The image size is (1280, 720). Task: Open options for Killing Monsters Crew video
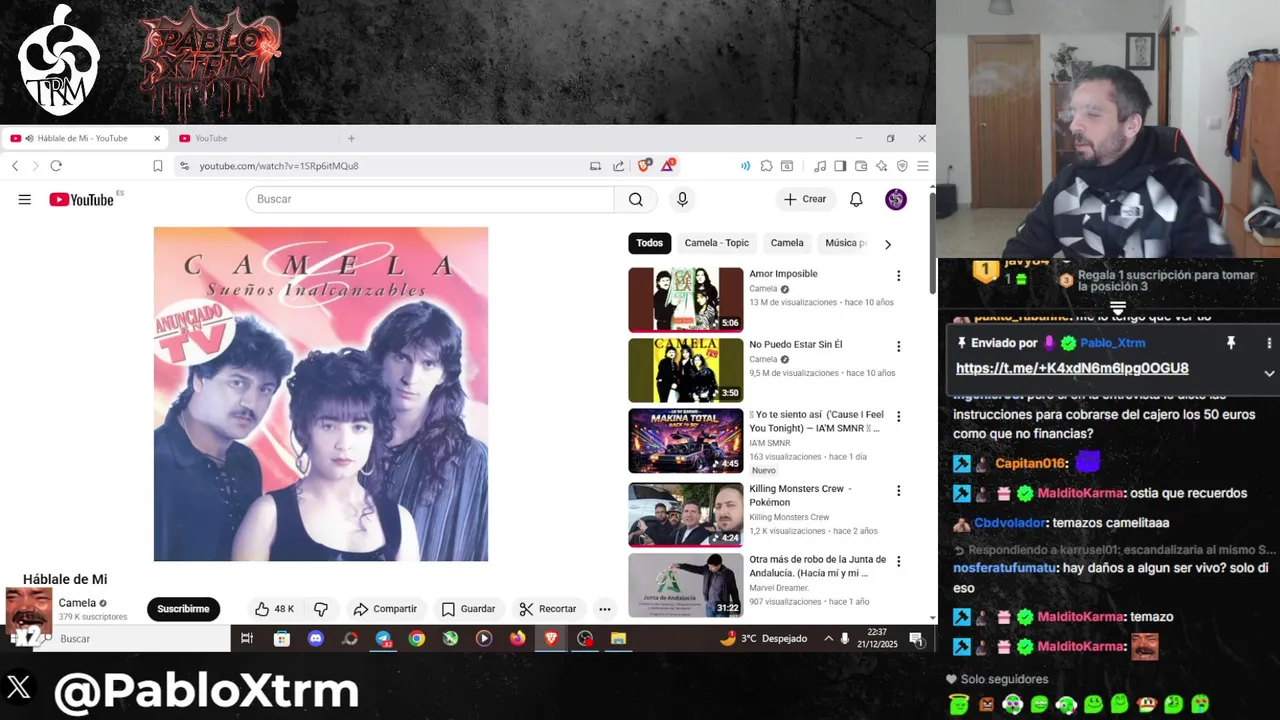[x=898, y=491]
